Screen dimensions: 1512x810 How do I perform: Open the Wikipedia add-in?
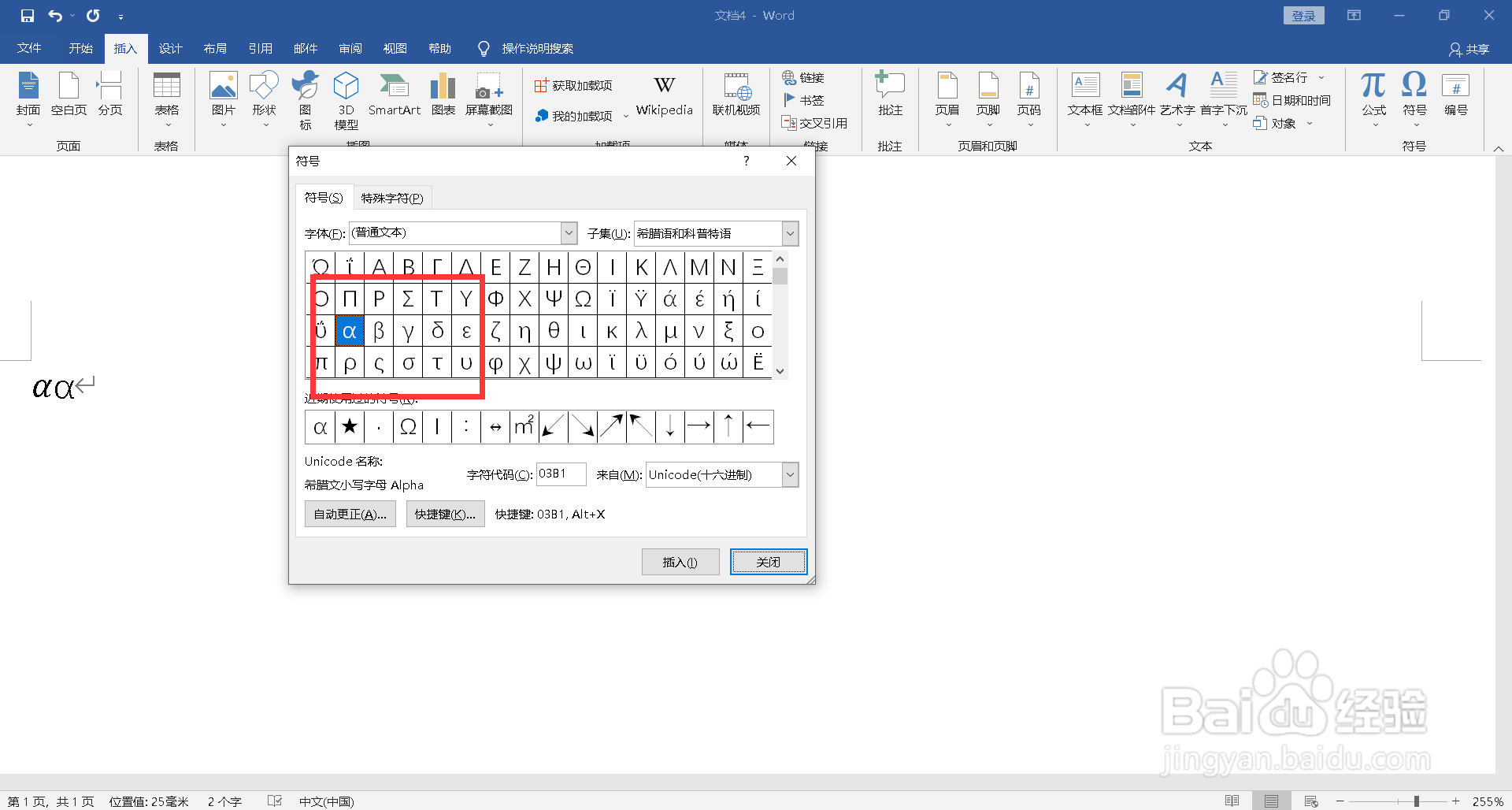click(x=665, y=96)
